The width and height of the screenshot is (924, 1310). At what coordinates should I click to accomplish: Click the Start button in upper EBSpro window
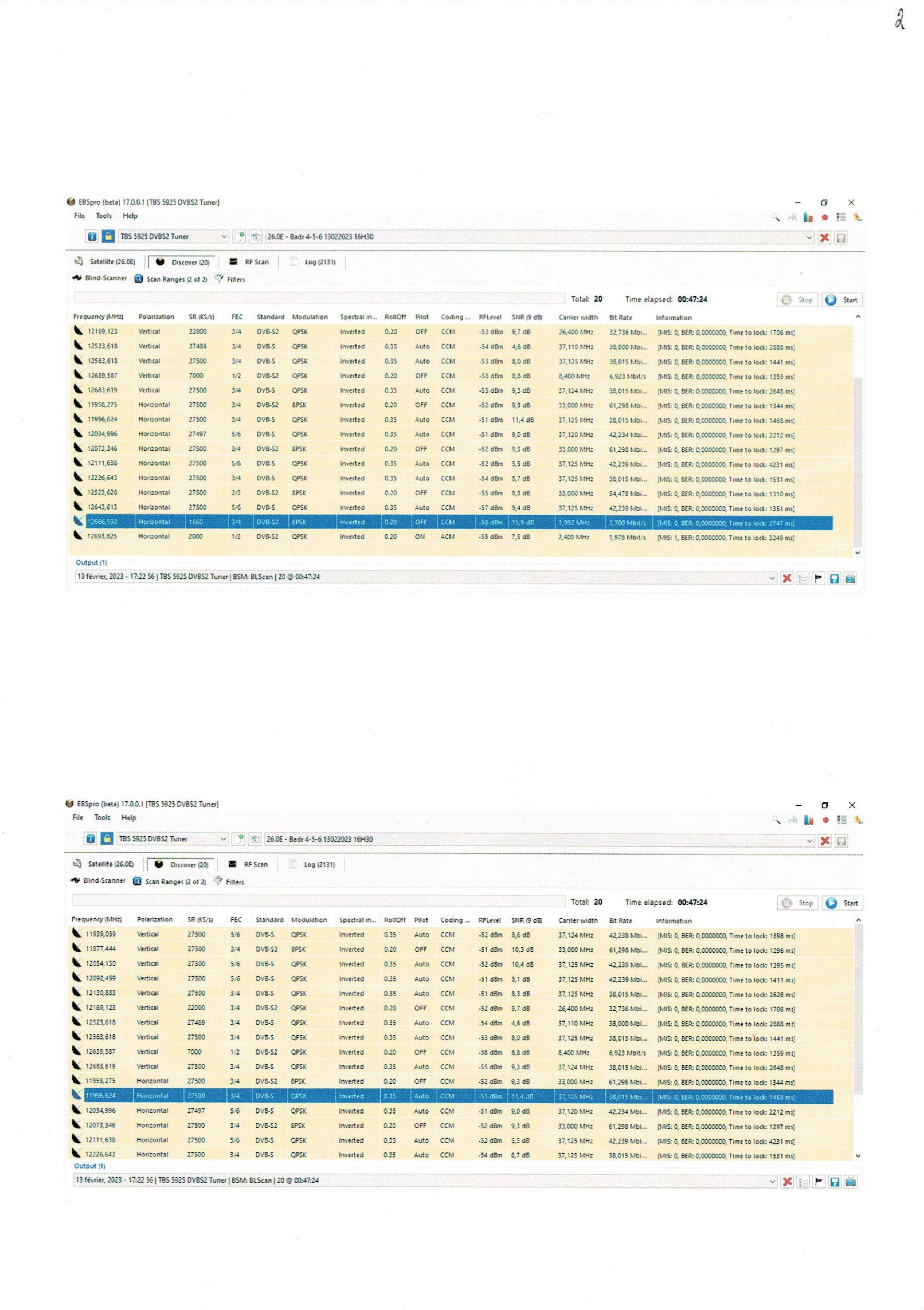point(843,299)
